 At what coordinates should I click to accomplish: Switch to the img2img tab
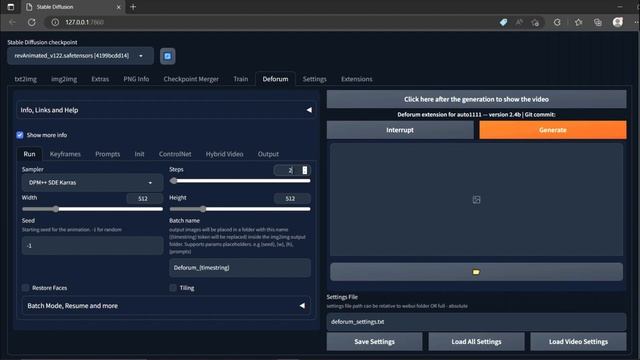64,79
